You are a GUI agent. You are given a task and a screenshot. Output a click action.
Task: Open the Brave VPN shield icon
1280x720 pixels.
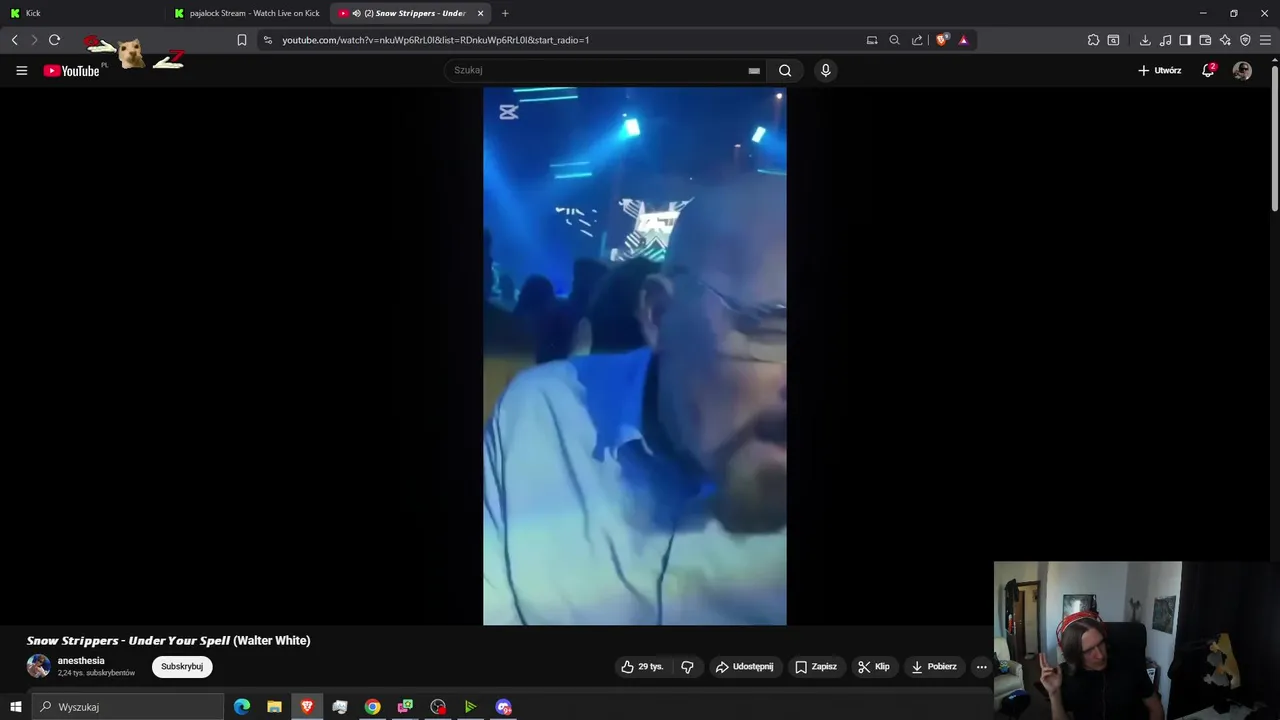pyautogui.click(x=1245, y=40)
